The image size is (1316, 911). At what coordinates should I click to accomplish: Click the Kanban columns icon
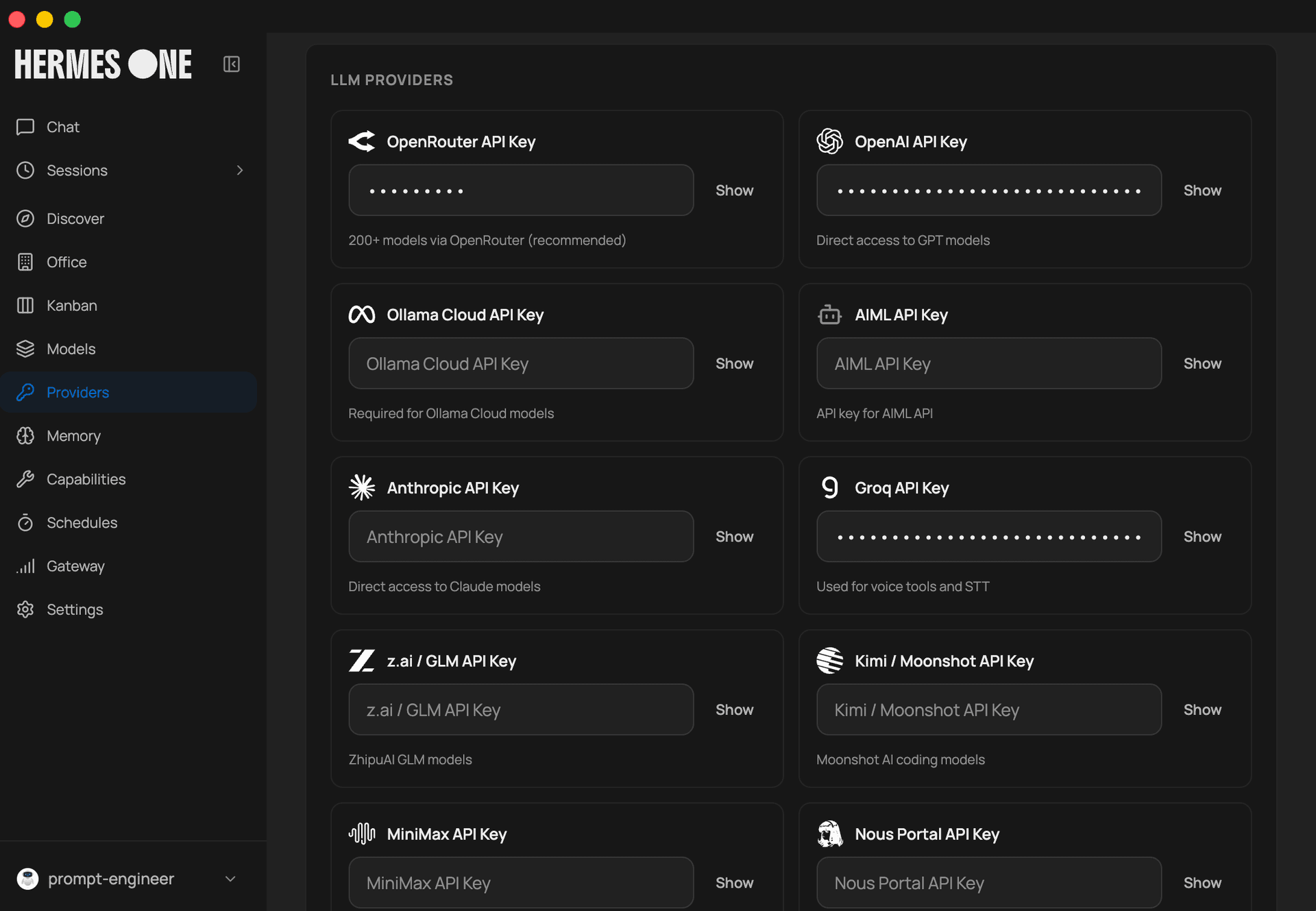25,305
